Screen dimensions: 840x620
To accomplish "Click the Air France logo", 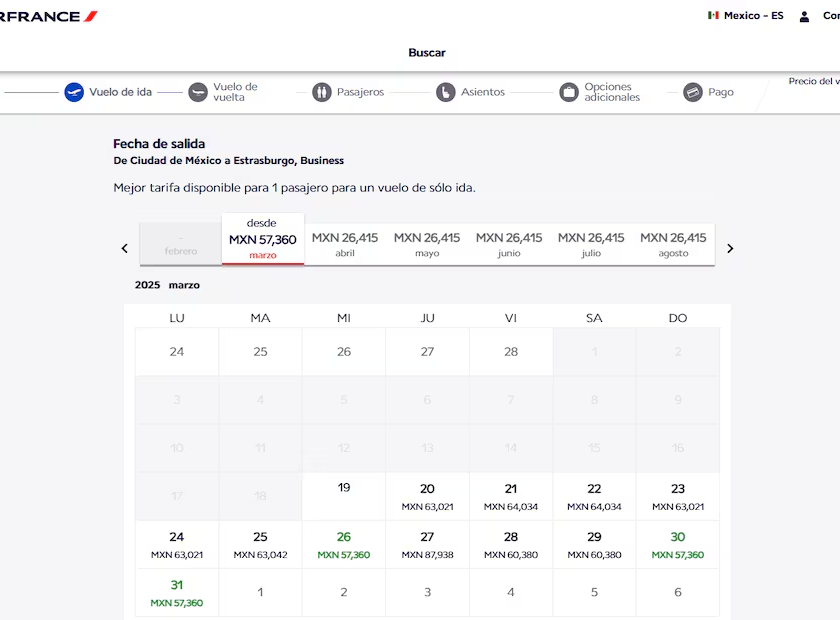I will click(48, 16).
